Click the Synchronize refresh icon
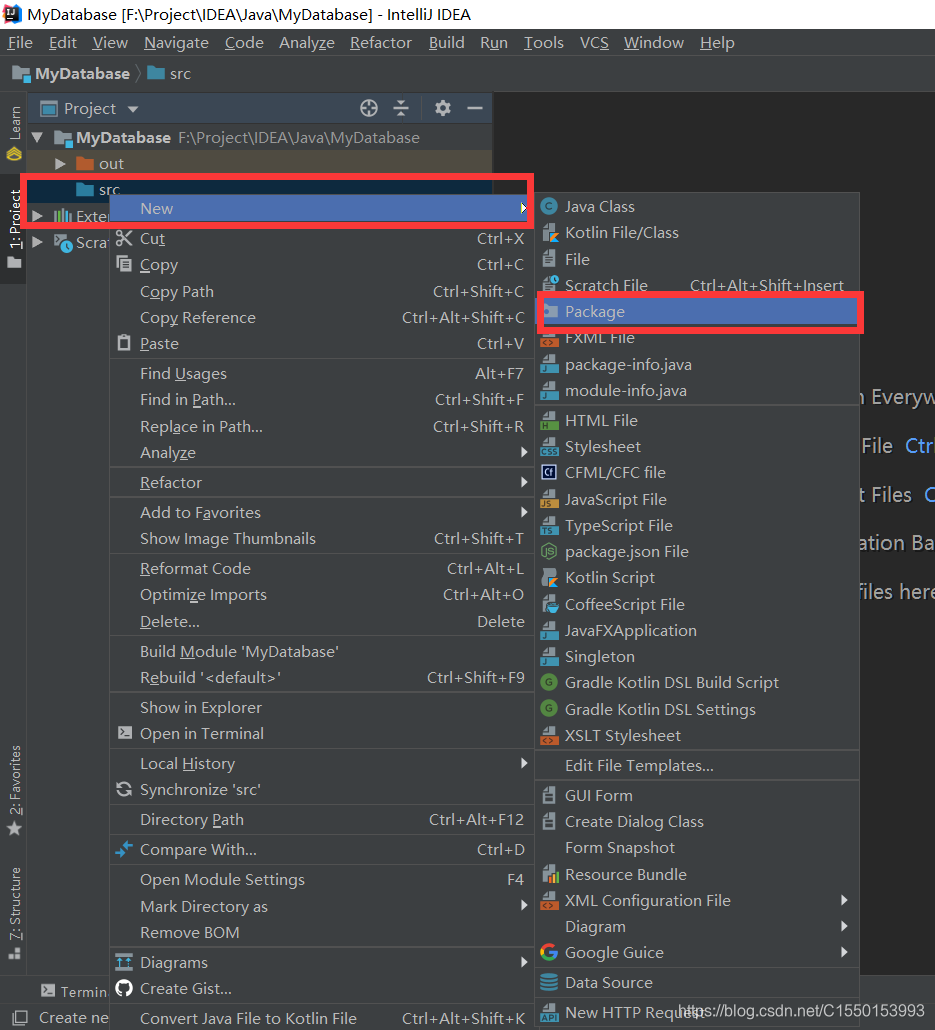This screenshot has height=1030, width=935. [x=124, y=790]
